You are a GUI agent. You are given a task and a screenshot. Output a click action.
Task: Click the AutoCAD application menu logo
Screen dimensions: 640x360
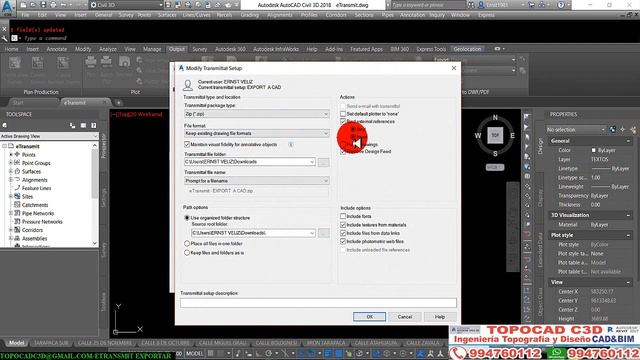point(8,7)
